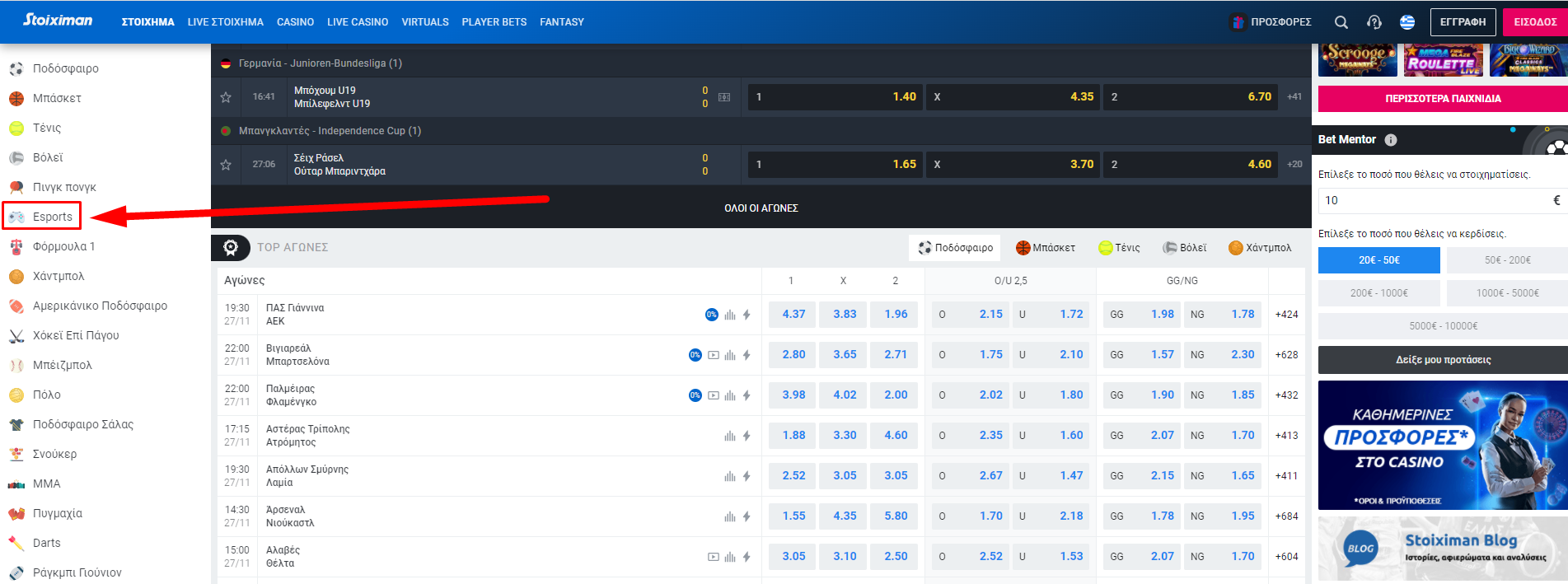Click the Δείξε μου προτάσεις button
1568x584 pixels.
1444,360
